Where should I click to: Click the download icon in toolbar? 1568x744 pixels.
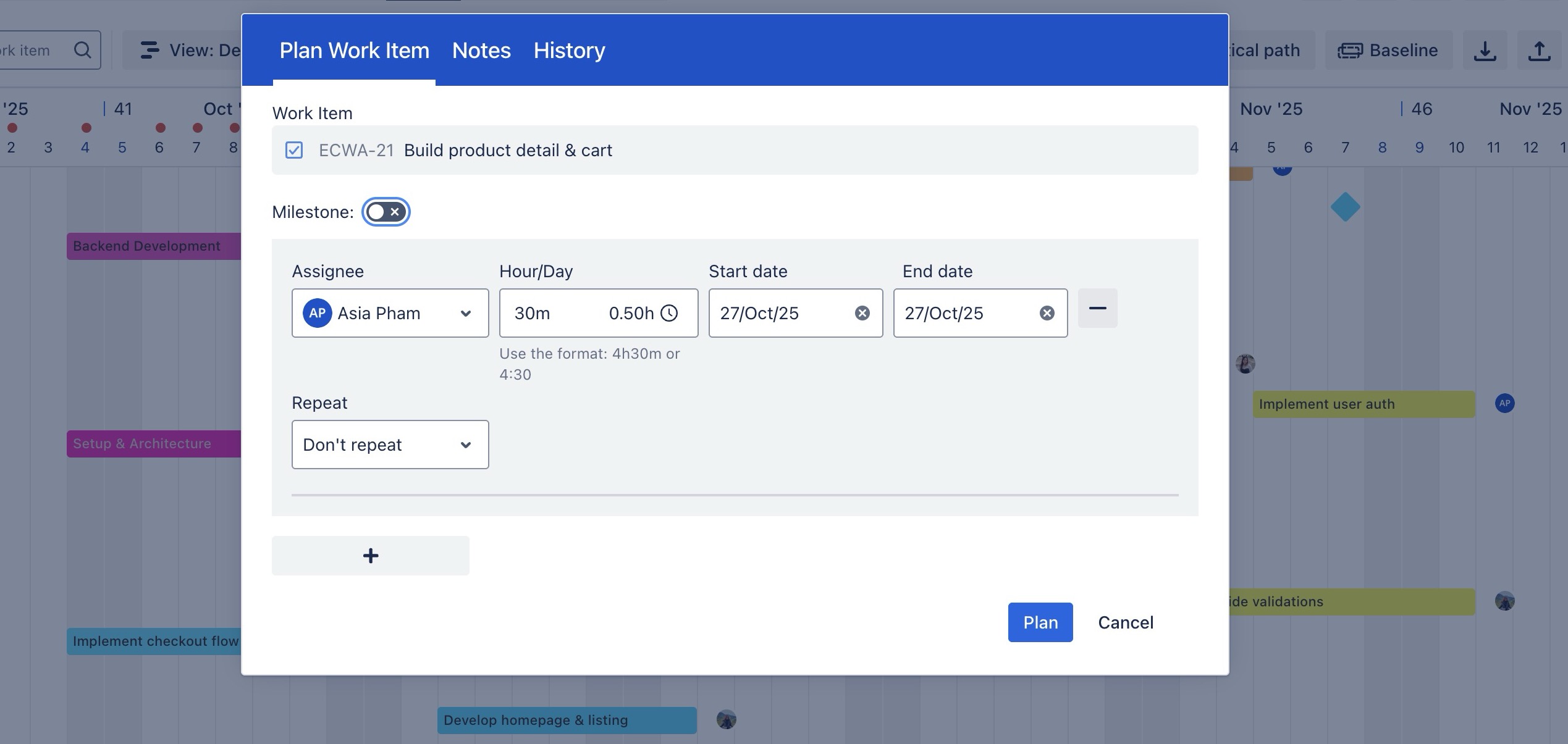click(1485, 51)
